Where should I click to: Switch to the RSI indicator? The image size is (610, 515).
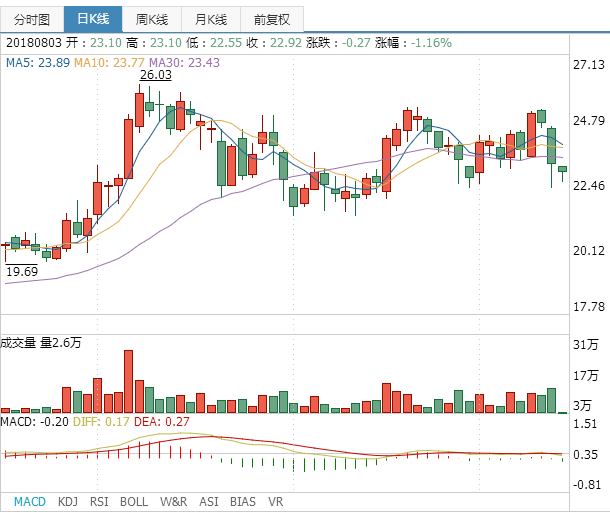(99, 502)
